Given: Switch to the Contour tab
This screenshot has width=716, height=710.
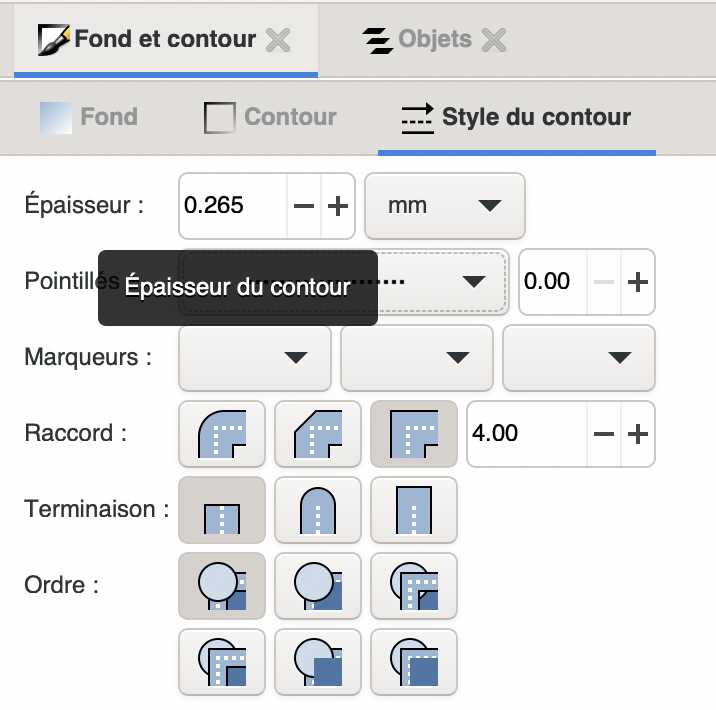Looking at the screenshot, I should [x=270, y=117].
